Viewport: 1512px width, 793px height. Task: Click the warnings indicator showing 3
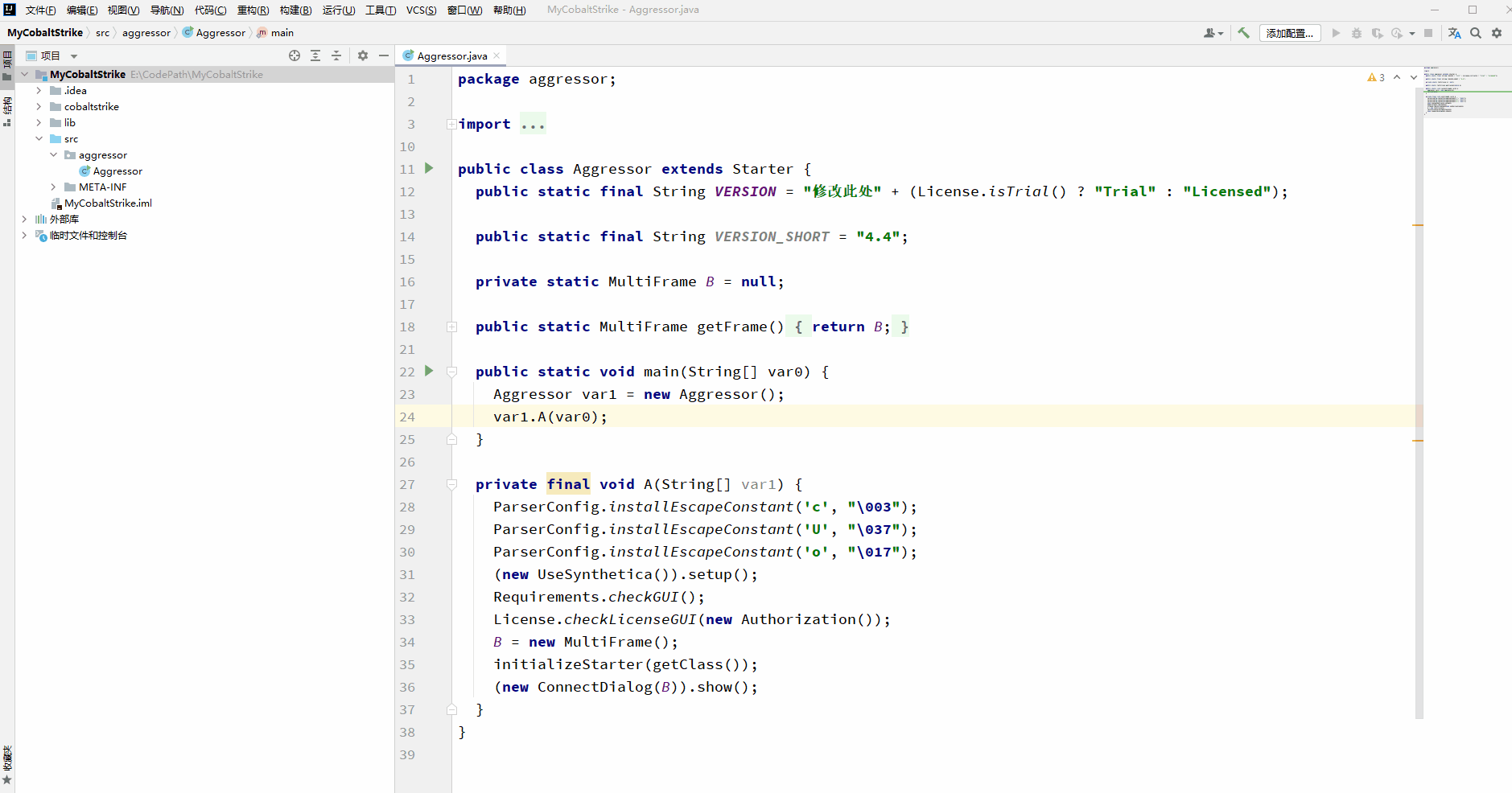[x=1376, y=77]
